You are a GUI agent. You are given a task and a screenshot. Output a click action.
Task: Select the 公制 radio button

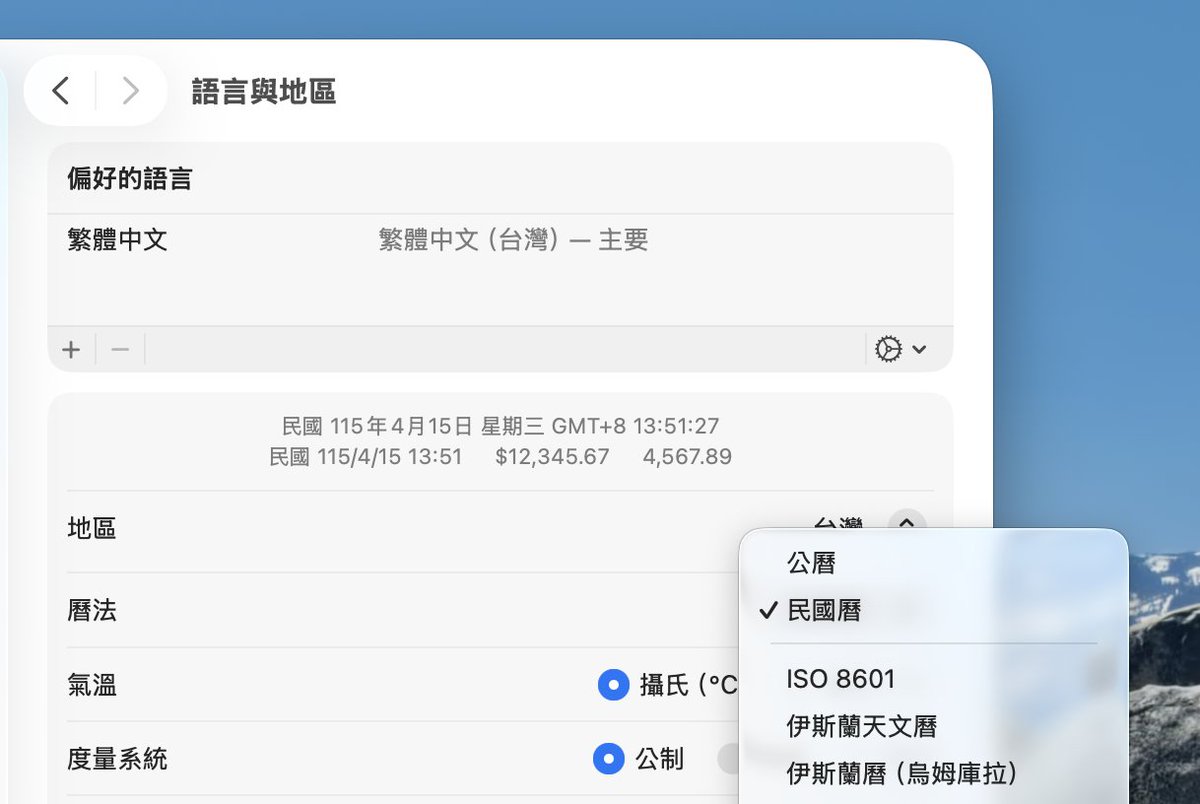[x=607, y=759]
